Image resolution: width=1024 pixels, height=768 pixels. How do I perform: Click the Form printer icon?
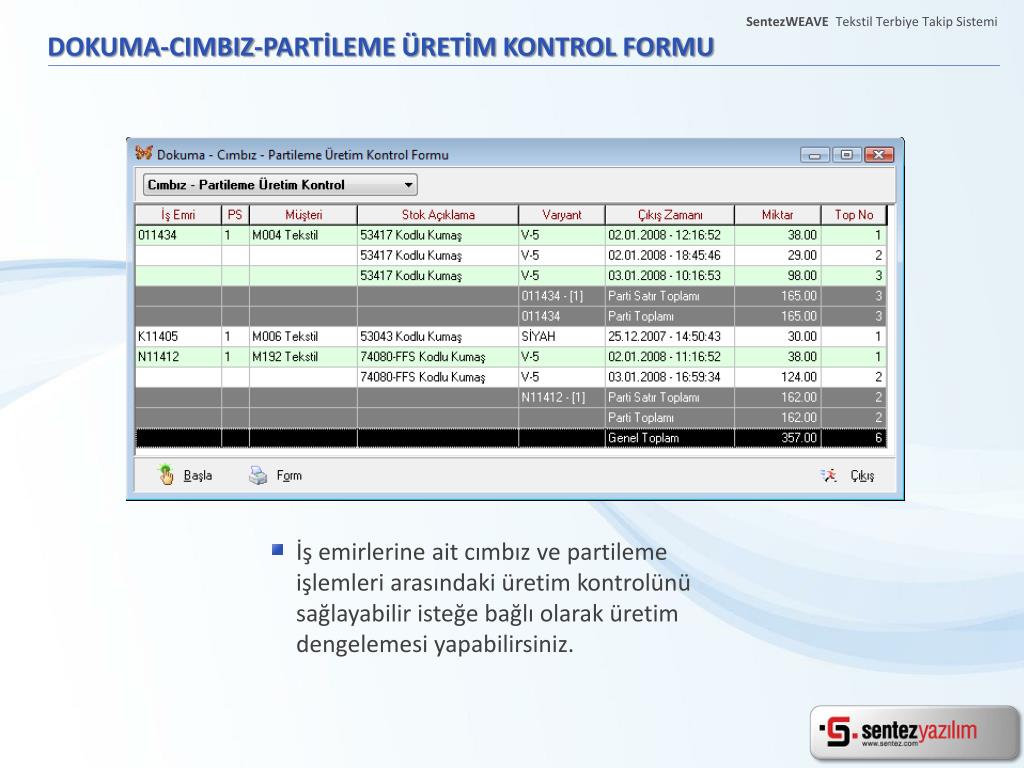click(x=258, y=475)
